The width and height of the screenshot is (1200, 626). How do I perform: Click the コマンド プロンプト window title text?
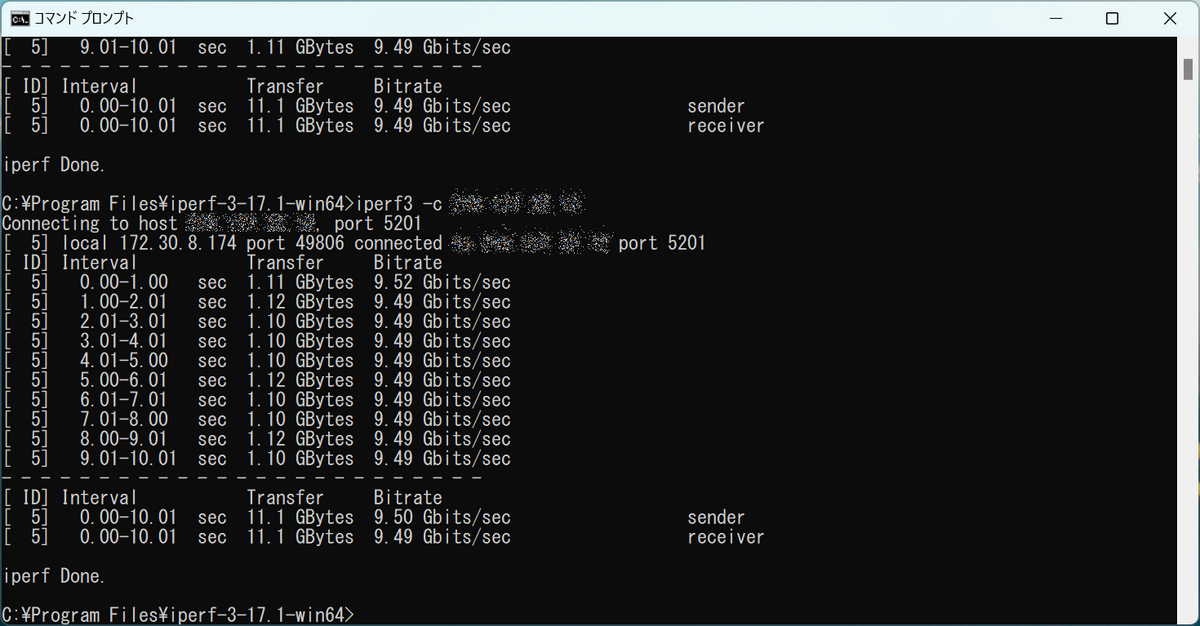(84, 19)
